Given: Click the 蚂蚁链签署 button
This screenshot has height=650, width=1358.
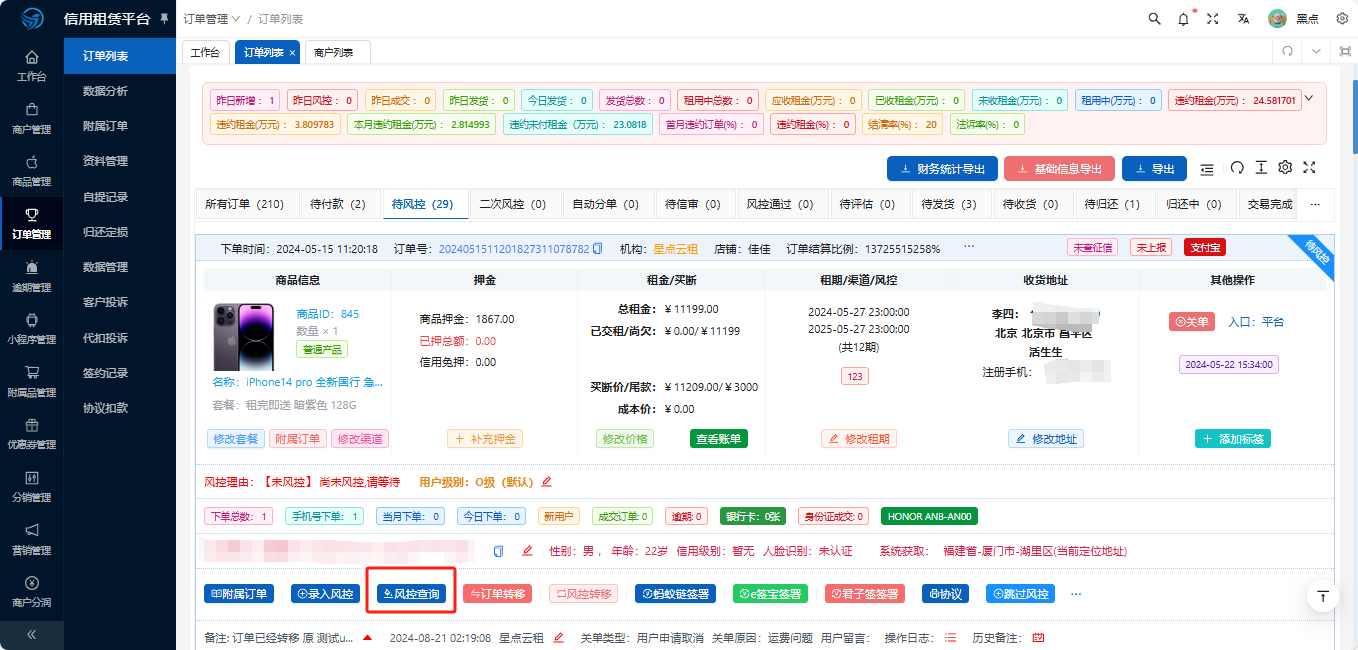Looking at the screenshot, I should (x=676, y=594).
